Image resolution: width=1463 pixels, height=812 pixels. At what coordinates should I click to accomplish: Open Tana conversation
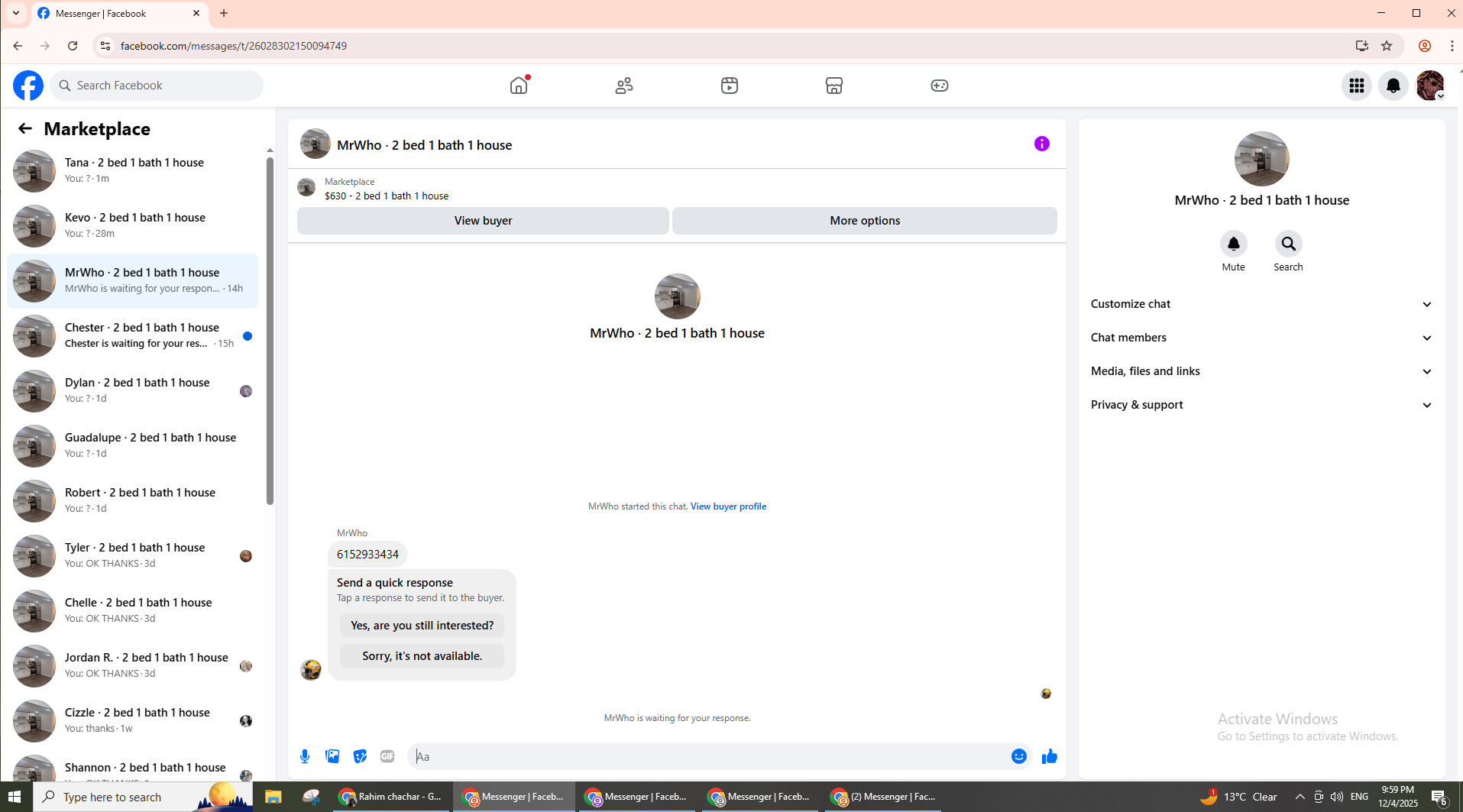click(133, 171)
